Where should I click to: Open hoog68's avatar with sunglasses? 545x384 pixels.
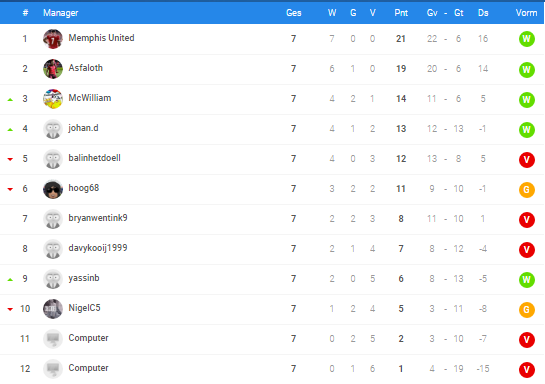click(x=53, y=189)
